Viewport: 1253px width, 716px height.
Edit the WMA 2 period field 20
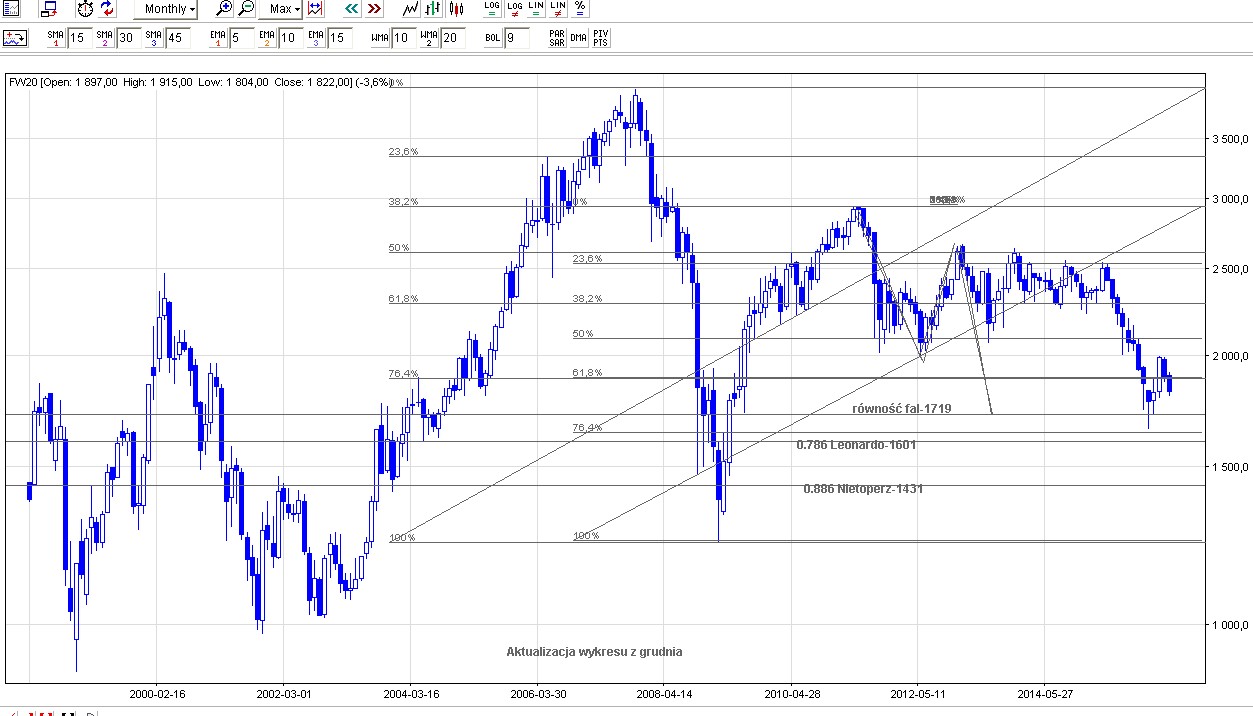coord(453,38)
